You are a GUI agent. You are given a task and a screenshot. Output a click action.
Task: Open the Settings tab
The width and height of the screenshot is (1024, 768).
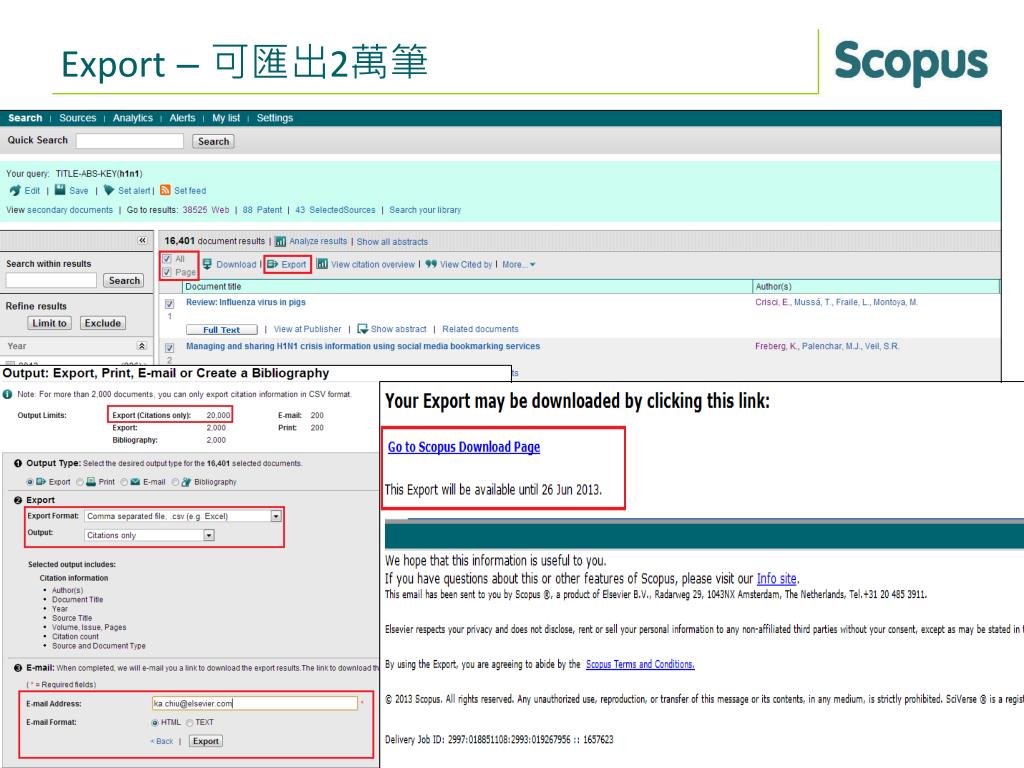click(x=275, y=118)
